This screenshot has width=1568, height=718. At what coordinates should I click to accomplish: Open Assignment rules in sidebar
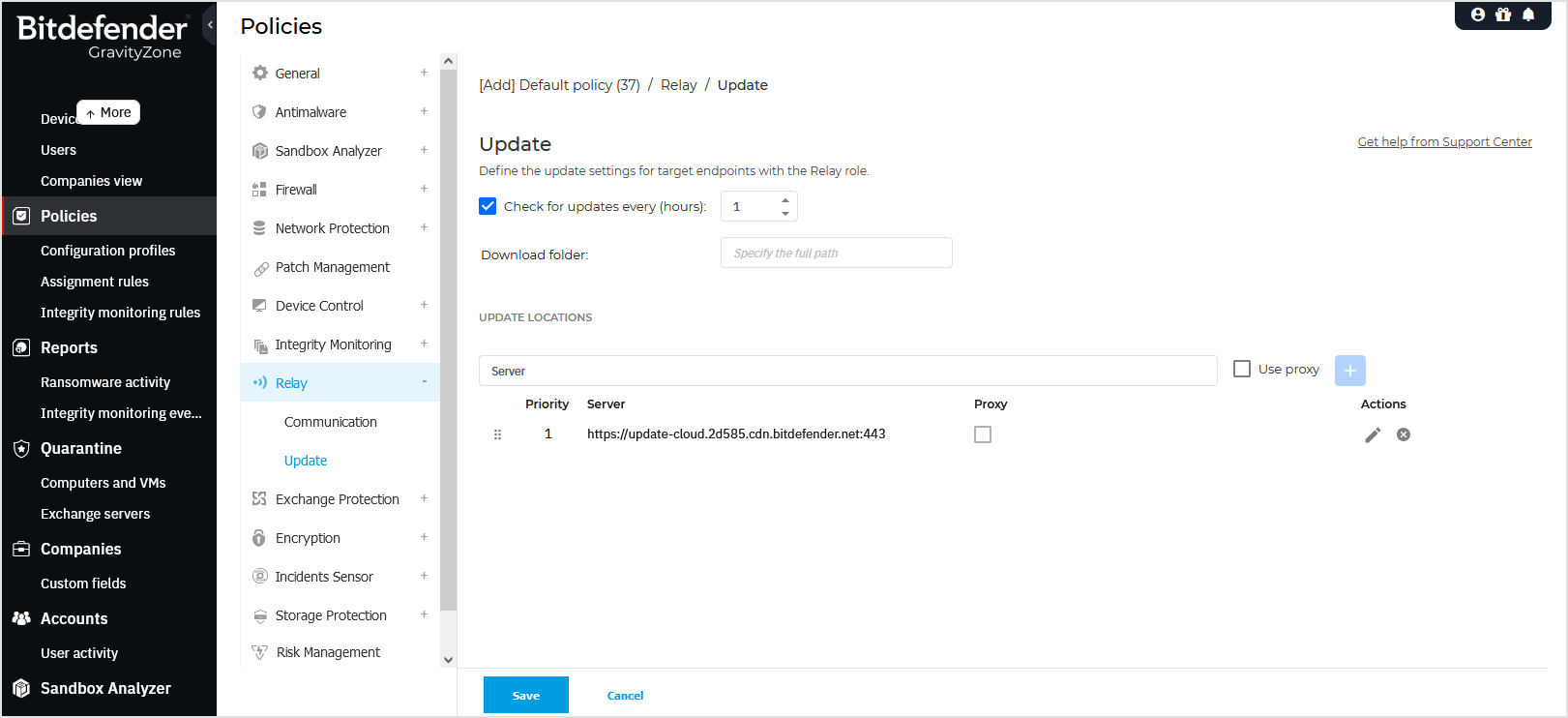[x=95, y=282]
